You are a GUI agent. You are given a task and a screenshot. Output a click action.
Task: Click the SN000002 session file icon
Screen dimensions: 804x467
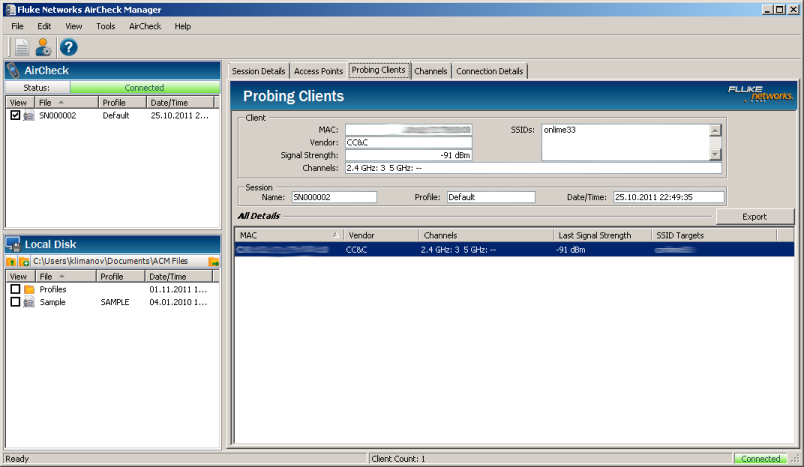[x=29, y=116]
